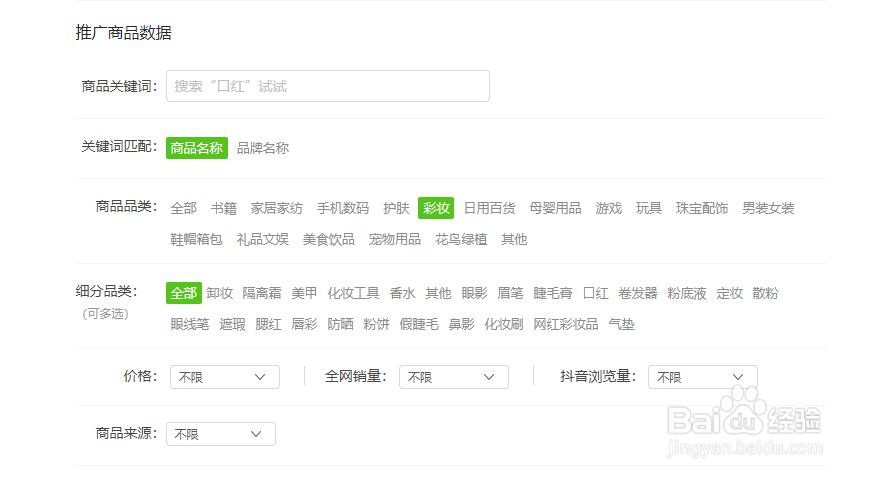The width and height of the screenshot is (870, 478).
Task: Toggle the 睫毛膏 subcategory
Action: coord(553,293)
